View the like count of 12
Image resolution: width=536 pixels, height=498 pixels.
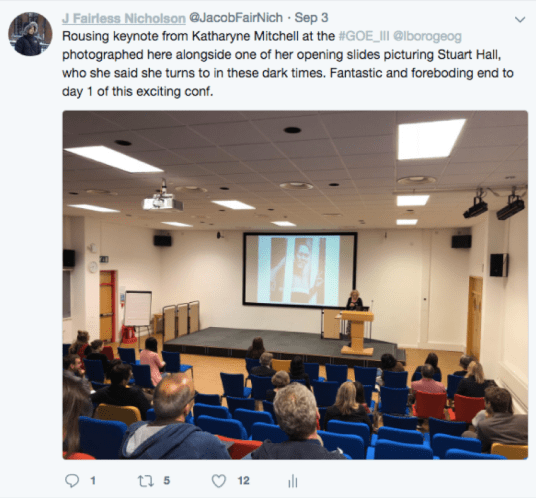tap(243, 481)
